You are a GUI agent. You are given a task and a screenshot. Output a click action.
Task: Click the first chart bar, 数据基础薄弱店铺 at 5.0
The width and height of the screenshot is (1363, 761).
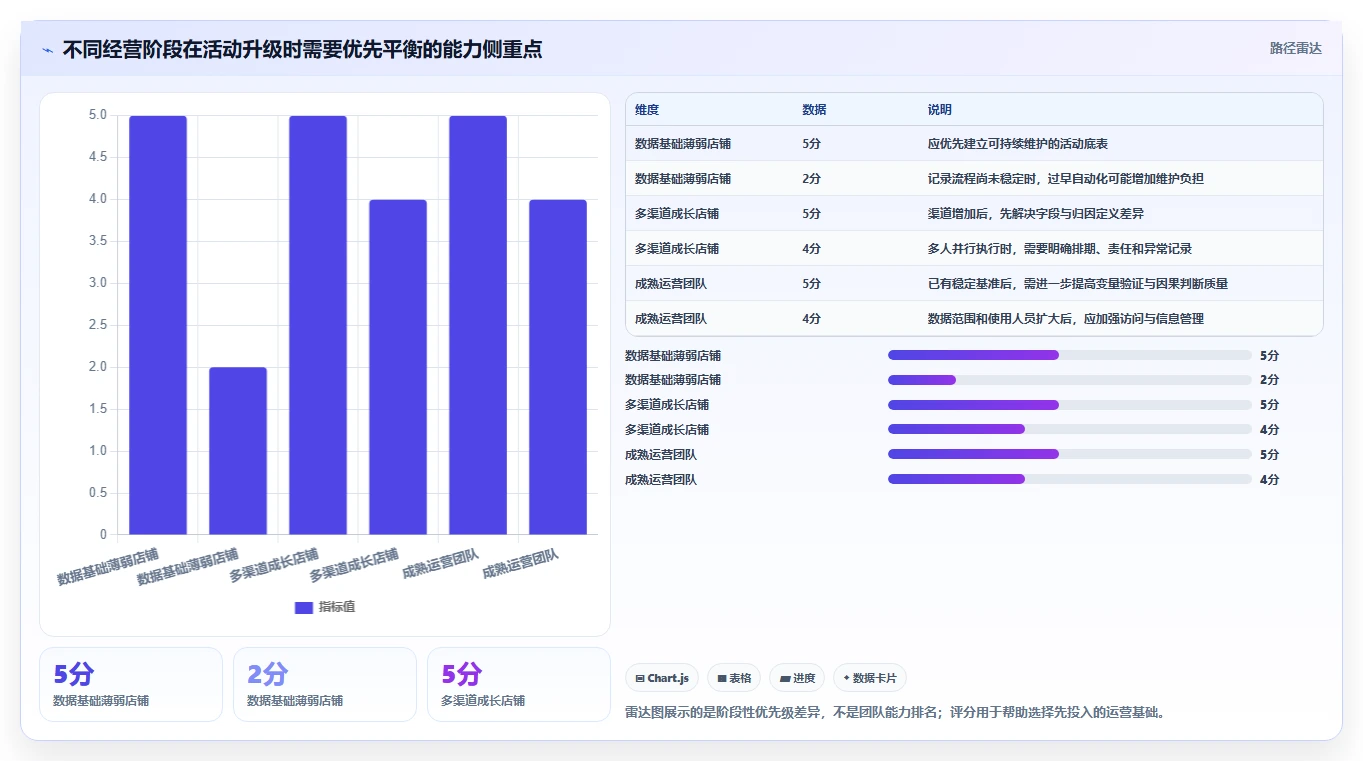[158, 325]
